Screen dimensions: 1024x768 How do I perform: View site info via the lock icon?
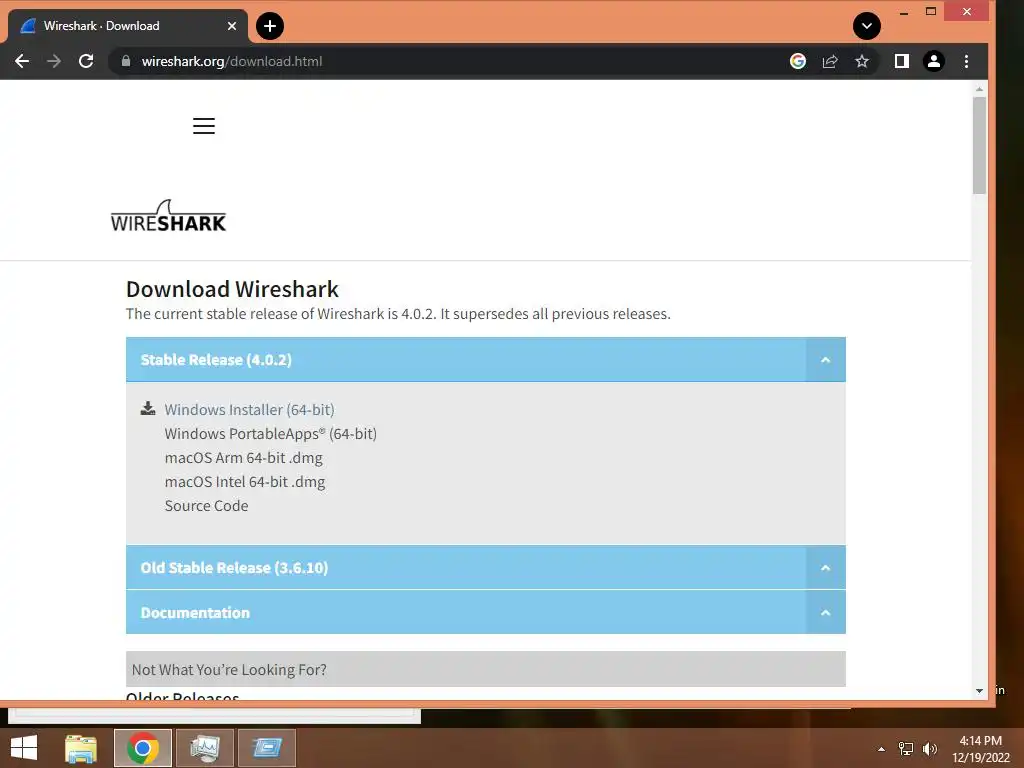coord(126,61)
